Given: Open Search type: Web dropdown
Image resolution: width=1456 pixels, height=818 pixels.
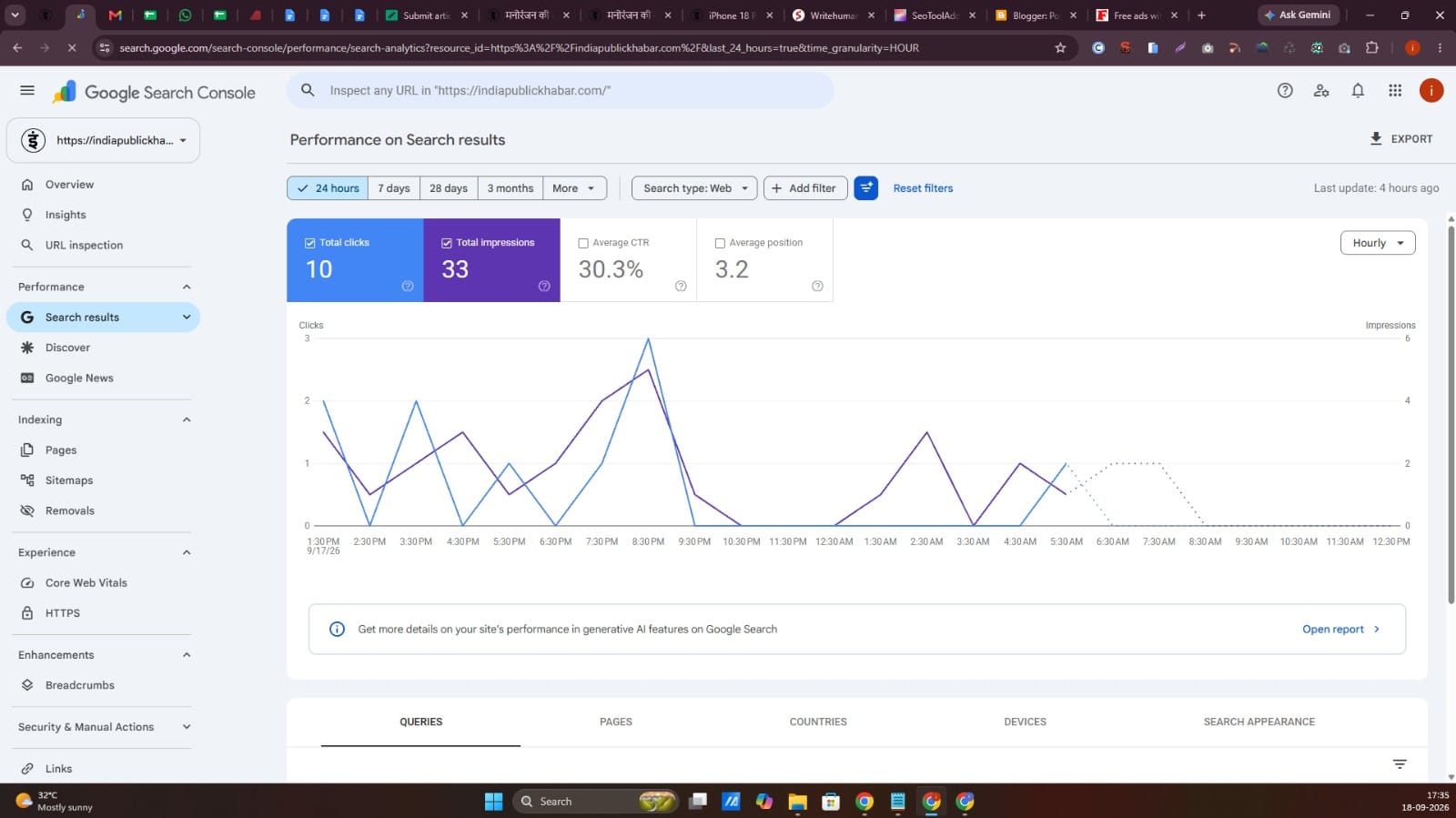Looking at the screenshot, I should (x=694, y=188).
